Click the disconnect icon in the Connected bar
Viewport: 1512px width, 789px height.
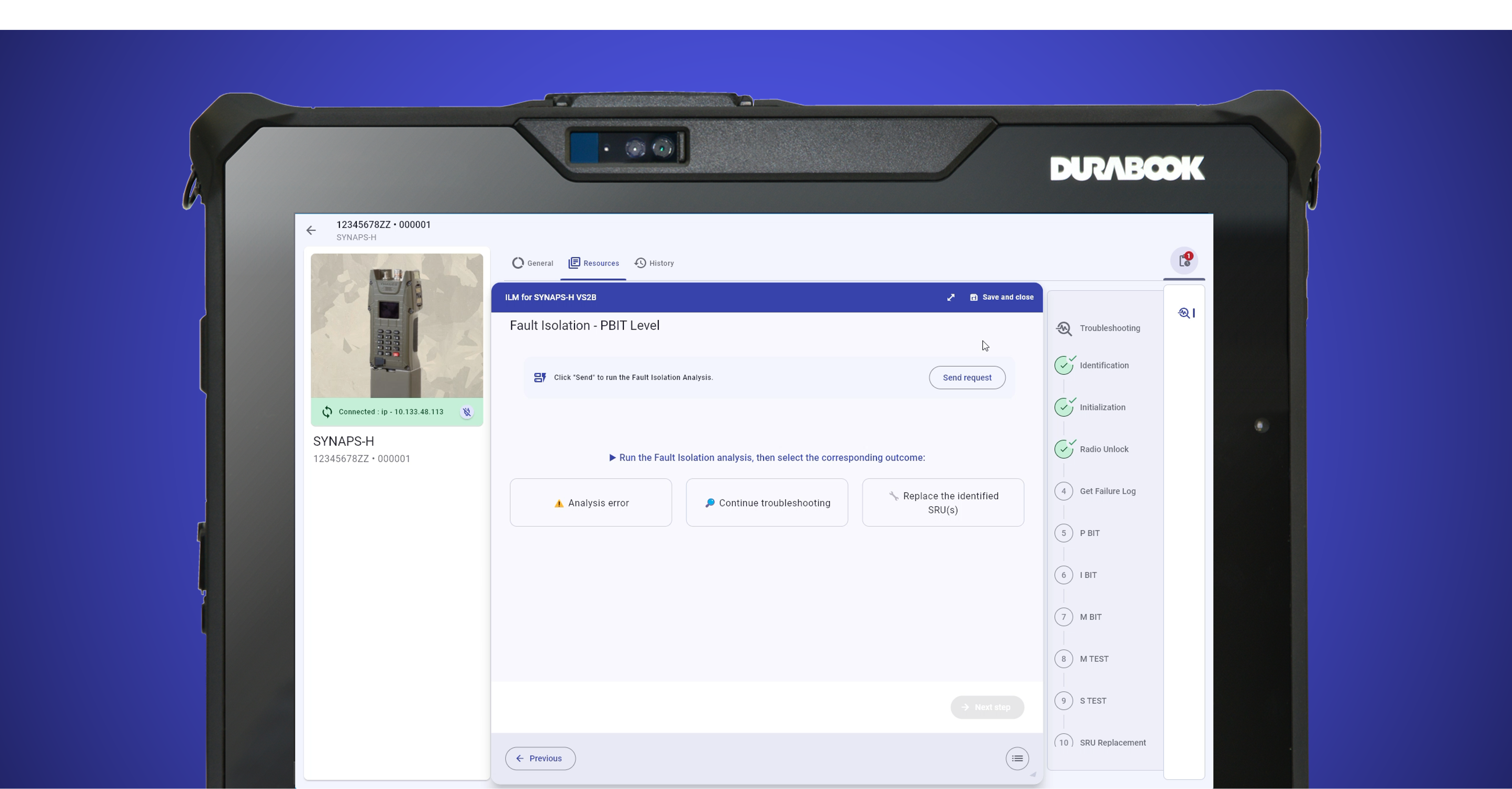pyautogui.click(x=467, y=412)
